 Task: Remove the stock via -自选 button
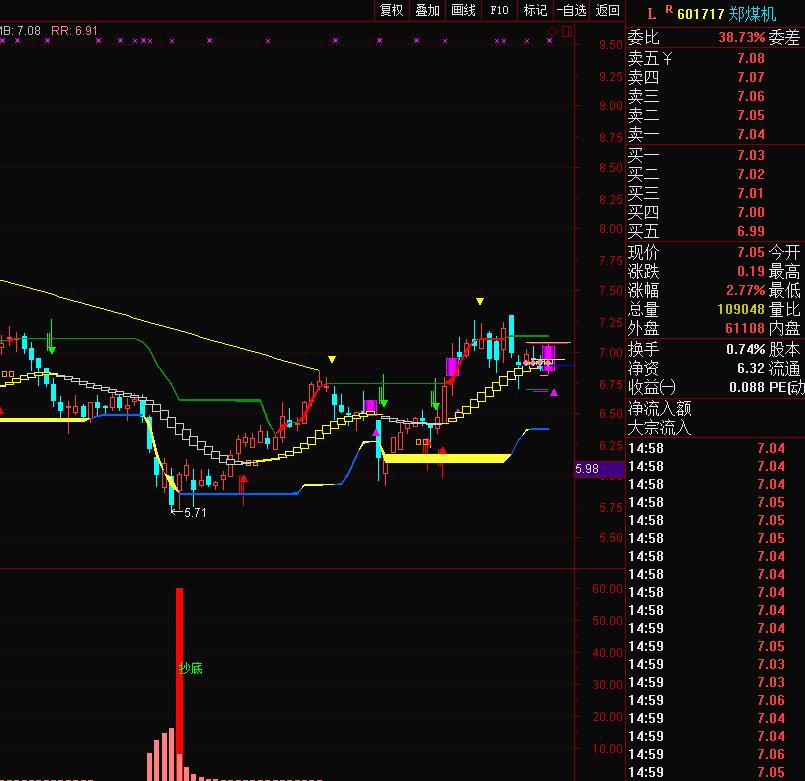571,10
